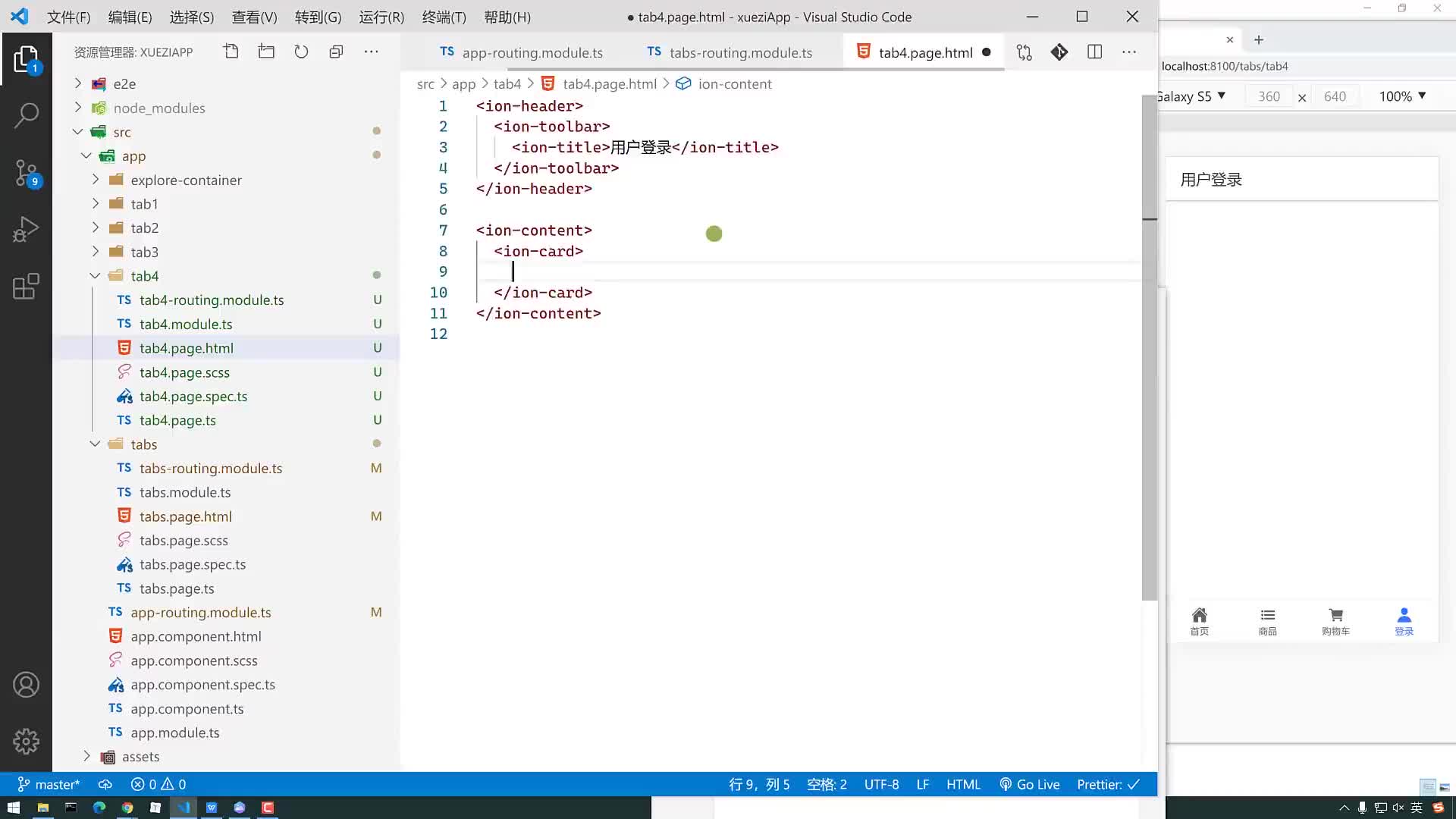Open the 编辑(E) menu
1456x819 pixels.
[x=130, y=17]
